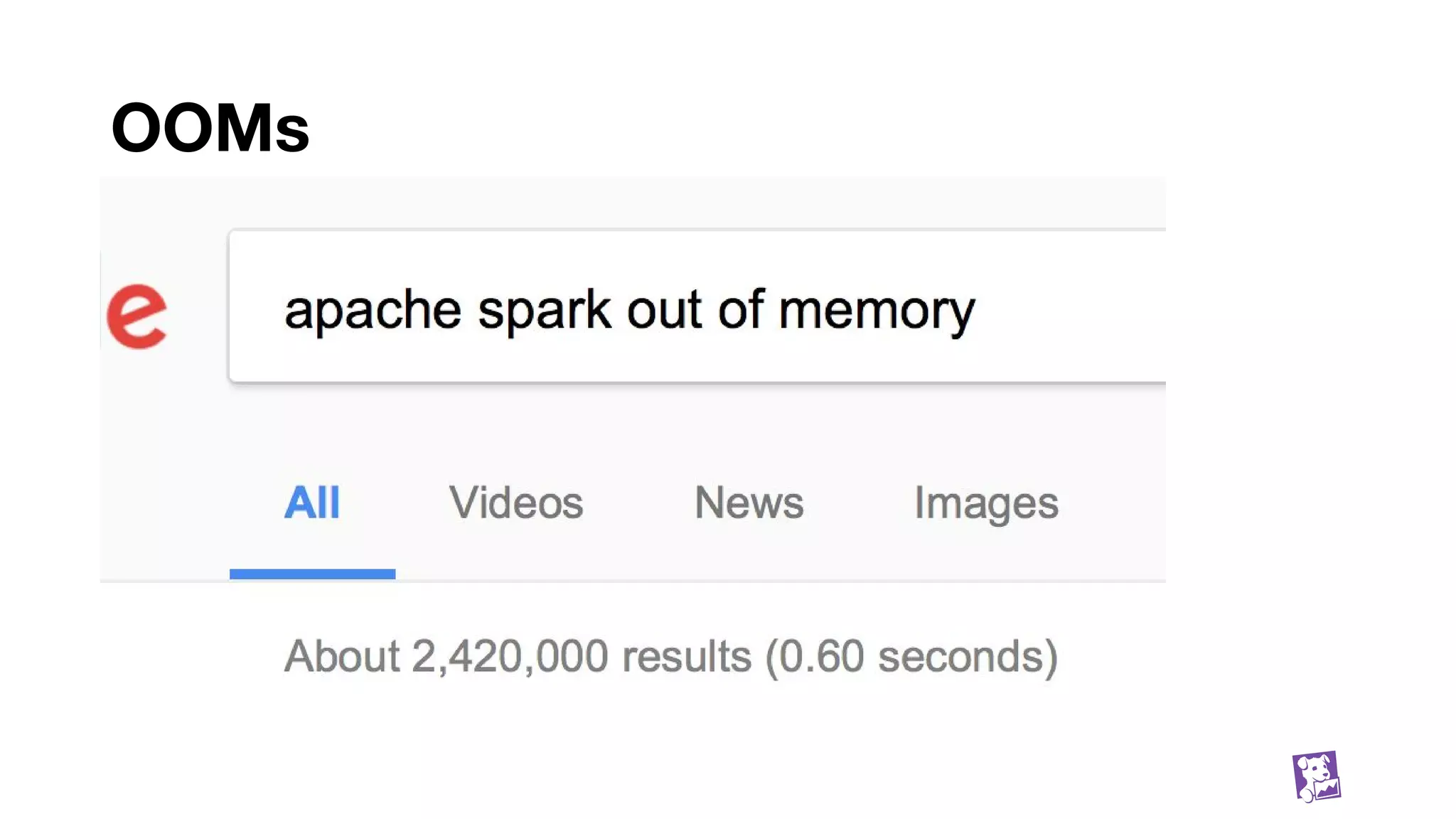Click the number '2,420,000' in the results count
Screen dimensions: 1456x819
click(x=510, y=656)
